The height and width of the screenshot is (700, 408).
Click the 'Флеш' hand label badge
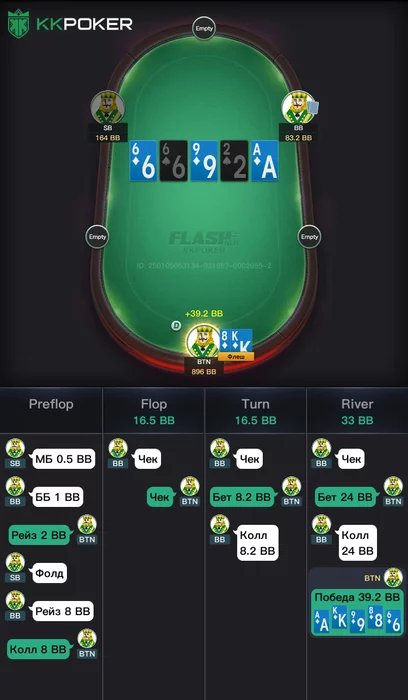236,356
